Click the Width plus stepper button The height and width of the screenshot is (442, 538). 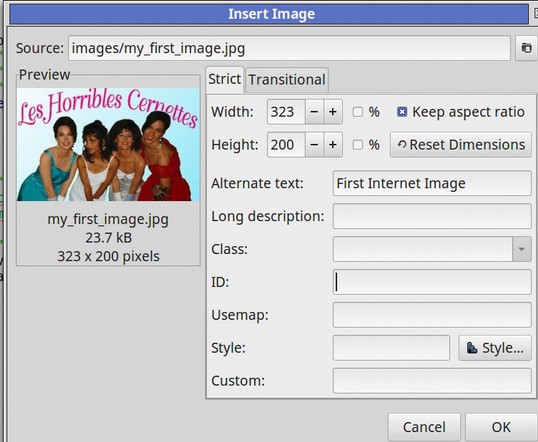(x=332, y=112)
